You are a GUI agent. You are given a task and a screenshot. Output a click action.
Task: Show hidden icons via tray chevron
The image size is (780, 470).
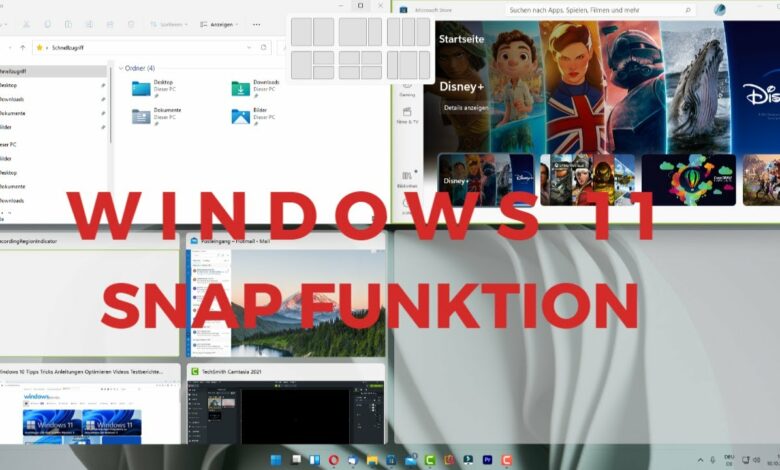tap(700, 460)
